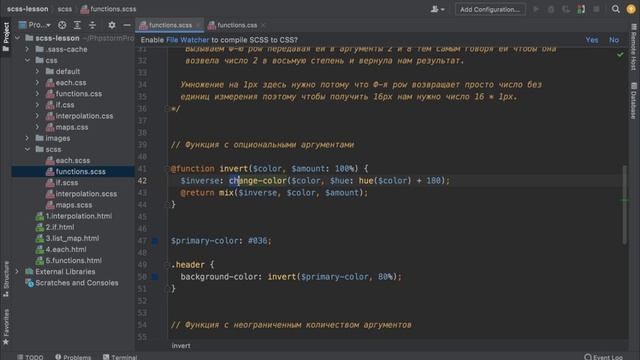Open the Remote Host side tab
This screenshot has height=360, width=640.
[x=634, y=47]
